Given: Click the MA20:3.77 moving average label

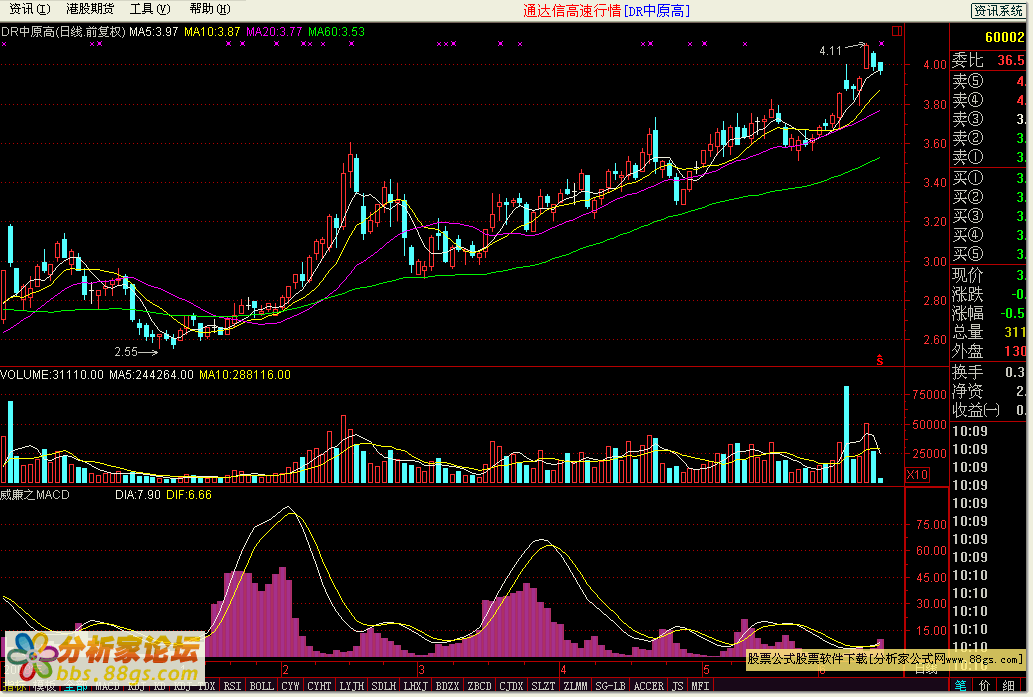Looking at the screenshot, I should [x=274, y=32].
